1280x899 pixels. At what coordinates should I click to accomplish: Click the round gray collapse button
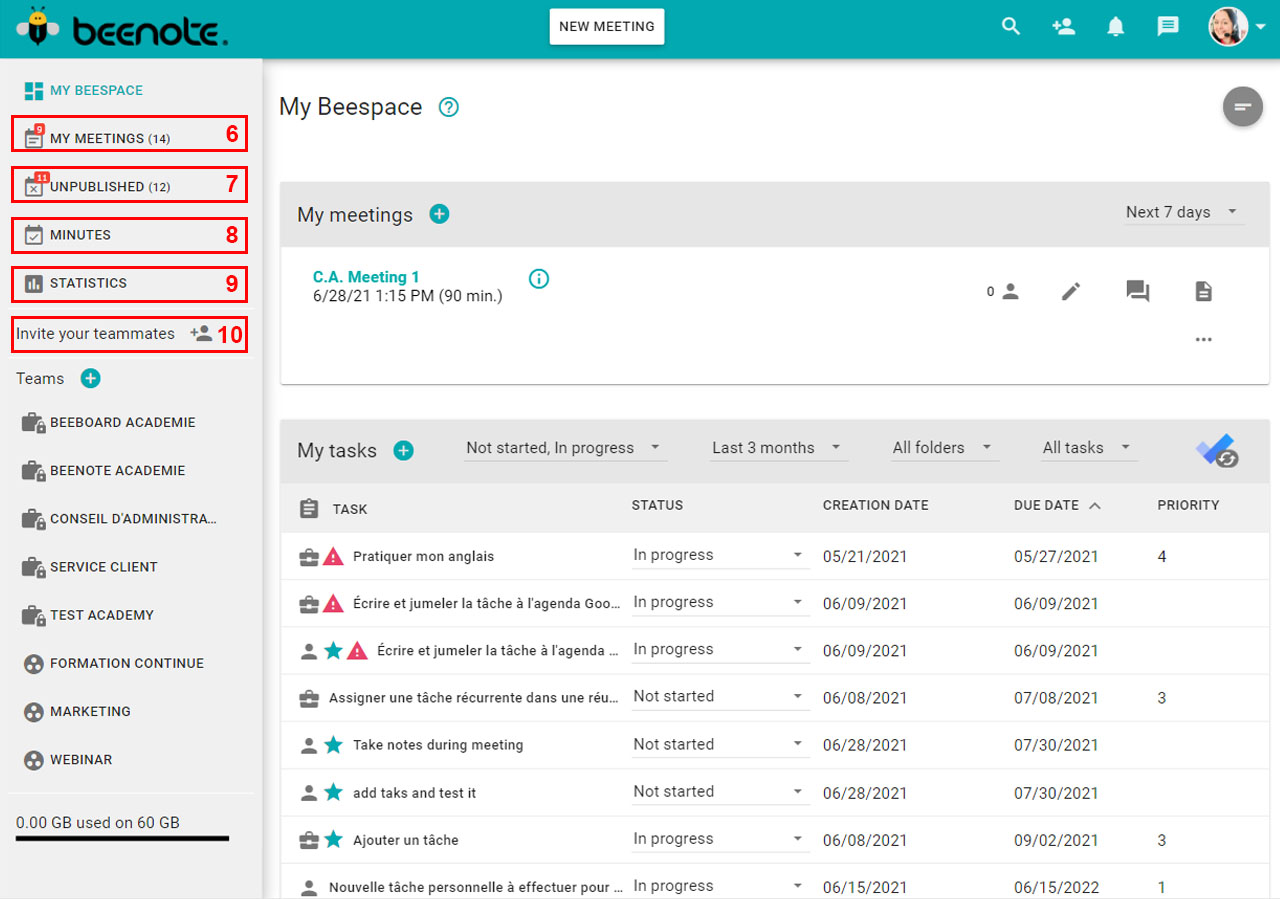pyautogui.click(x=1242, y=106)
